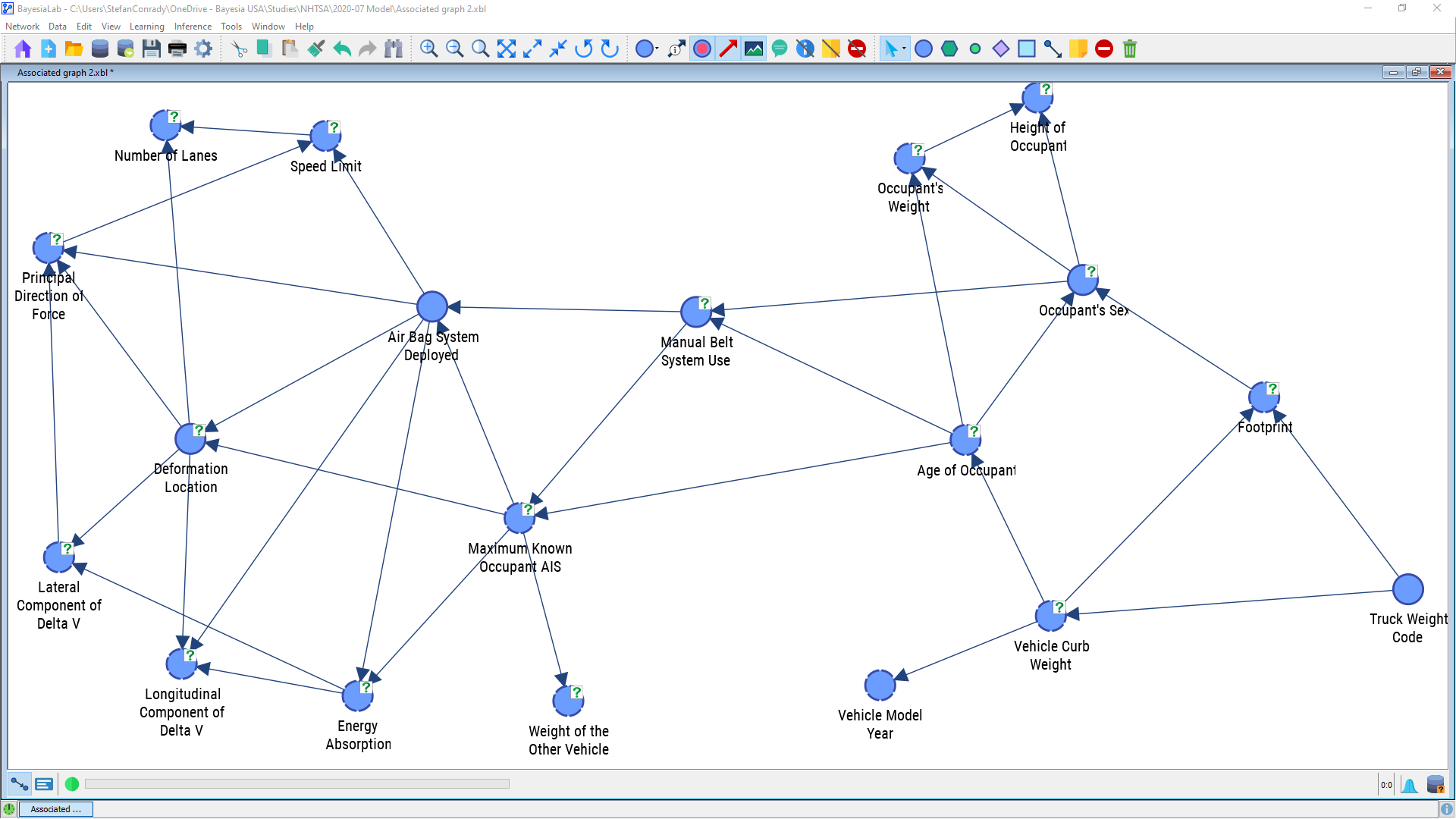Open the Network menu
Viewport: 1456px width, 819px height.
coord(22,27)
